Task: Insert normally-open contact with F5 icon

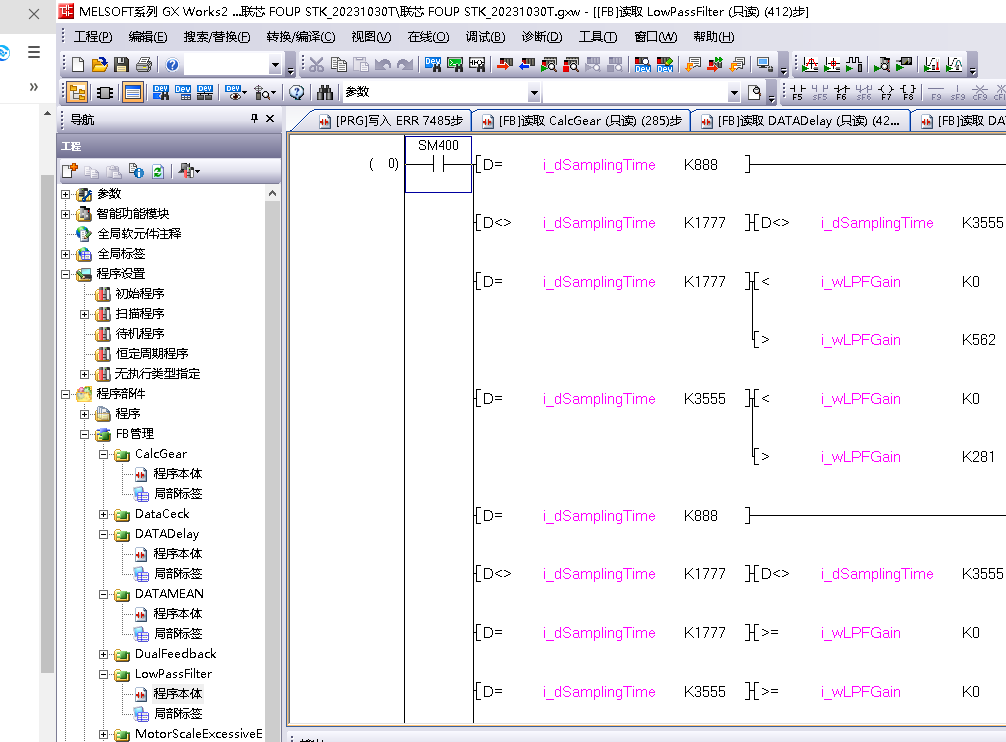Action: click(x=797, y=93)
